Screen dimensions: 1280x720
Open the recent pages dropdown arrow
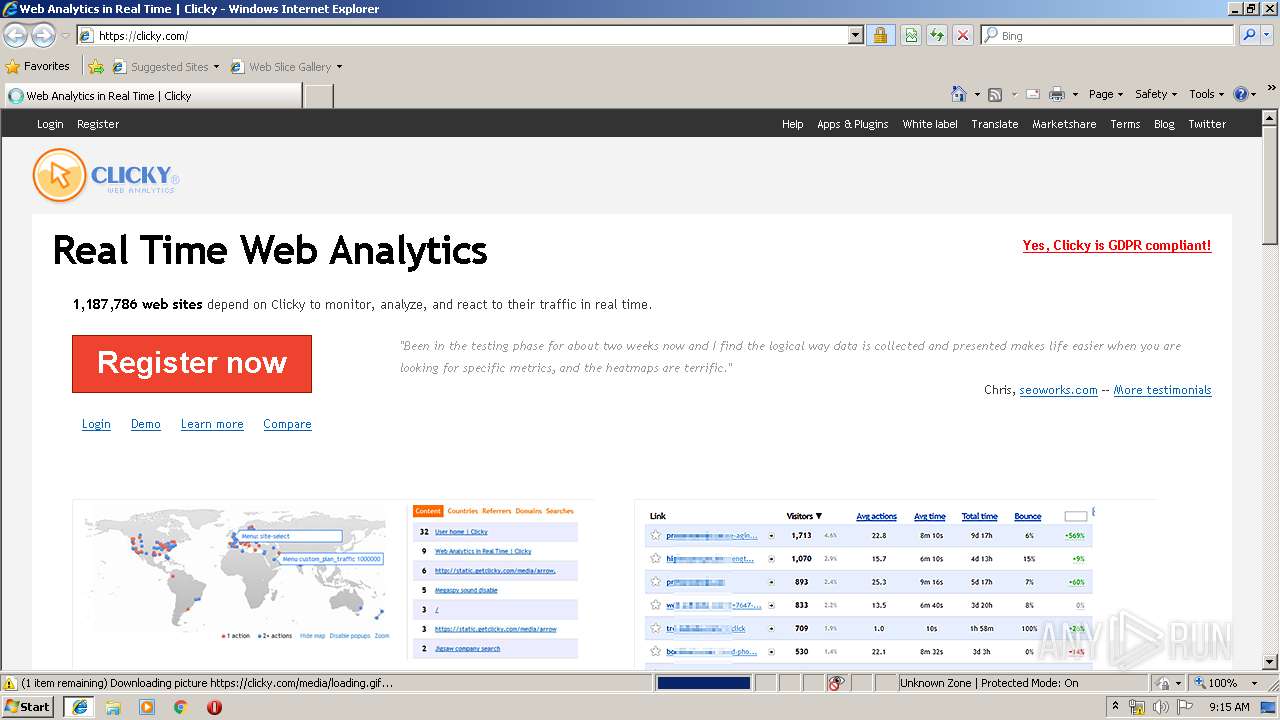[x=65, y=35]
